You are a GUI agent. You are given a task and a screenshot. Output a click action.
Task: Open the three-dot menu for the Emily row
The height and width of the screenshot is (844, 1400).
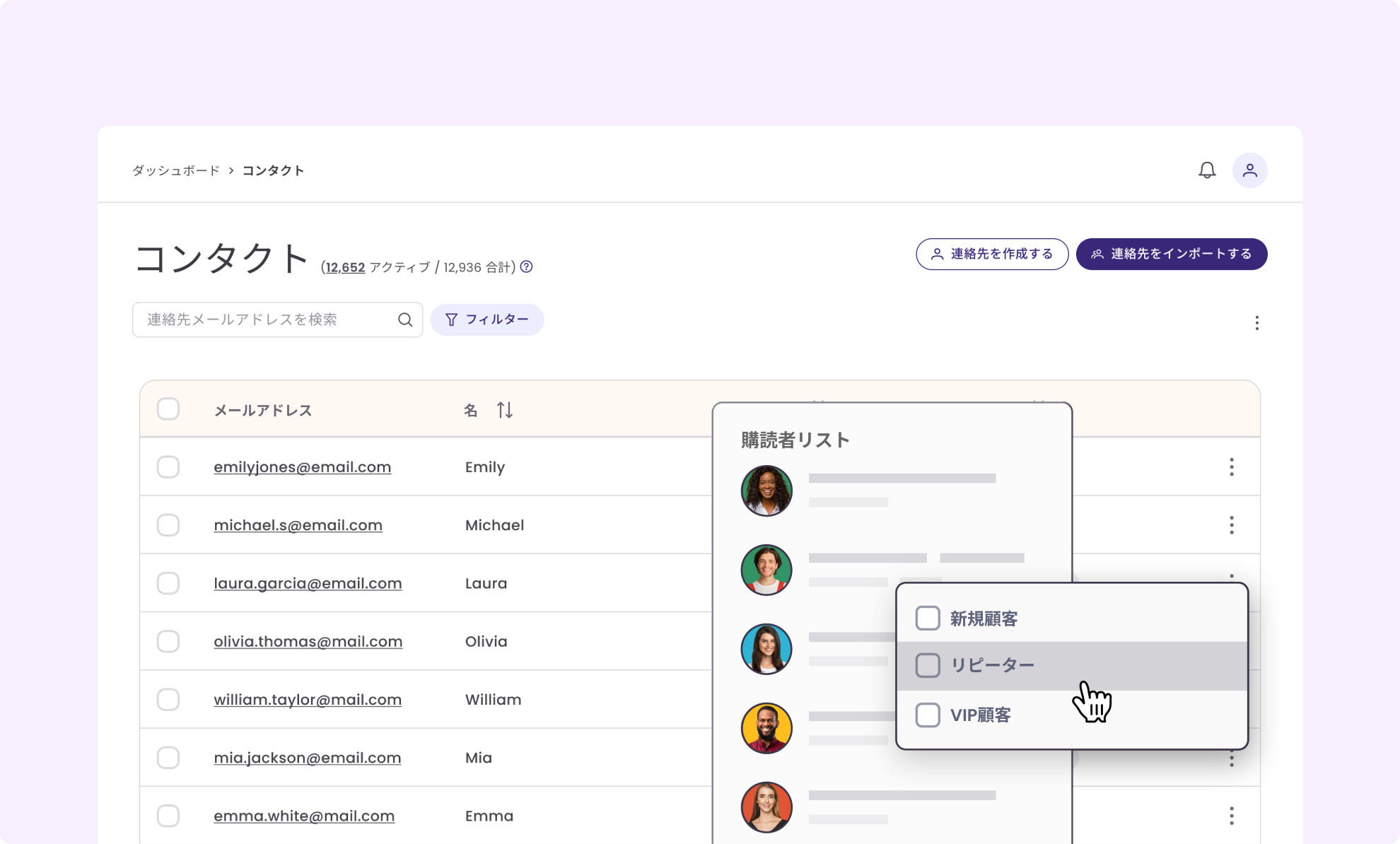point(1231,467)
